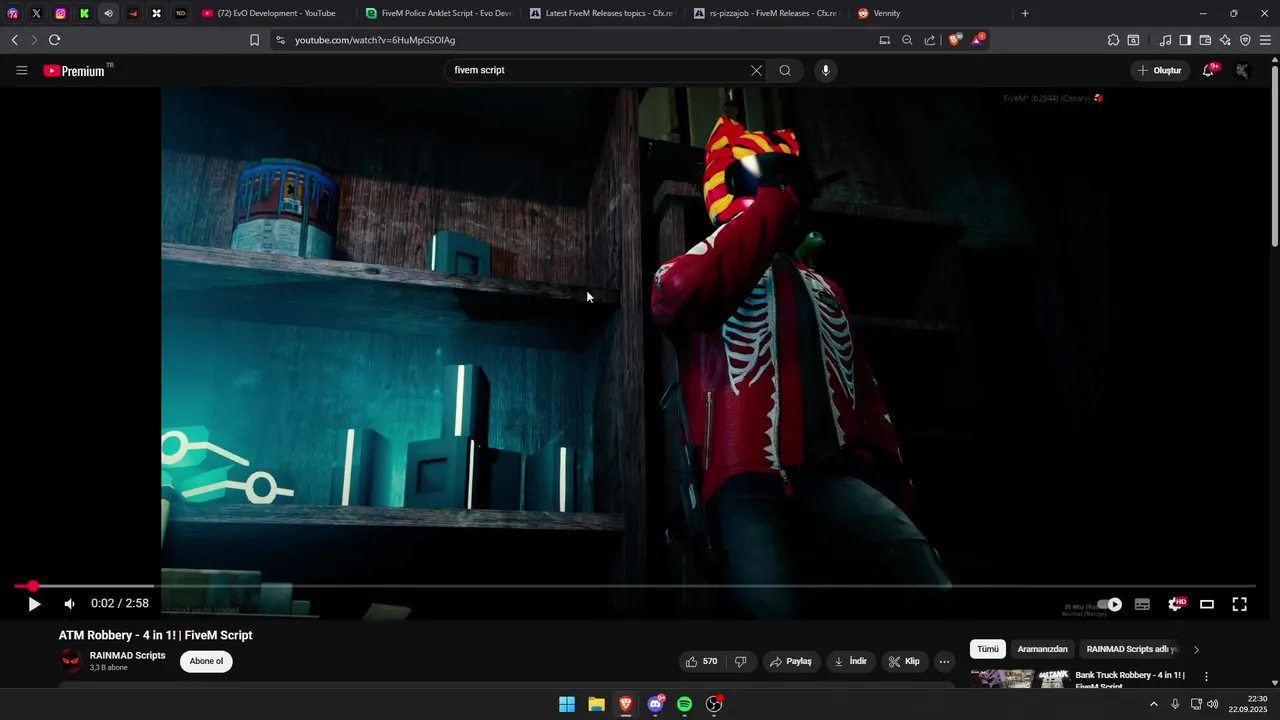The width and height of the screenshot is (1280, 720).
Task: Open Brave playlist music note icon
Action: pos(1165,40)
